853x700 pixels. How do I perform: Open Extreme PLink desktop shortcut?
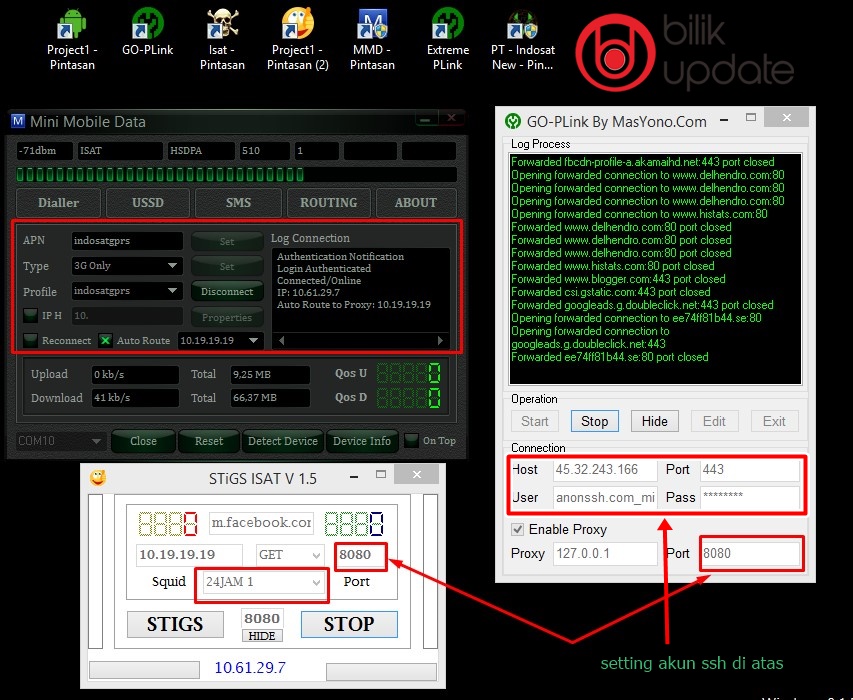pyautogui.click(x=448, y=40)
